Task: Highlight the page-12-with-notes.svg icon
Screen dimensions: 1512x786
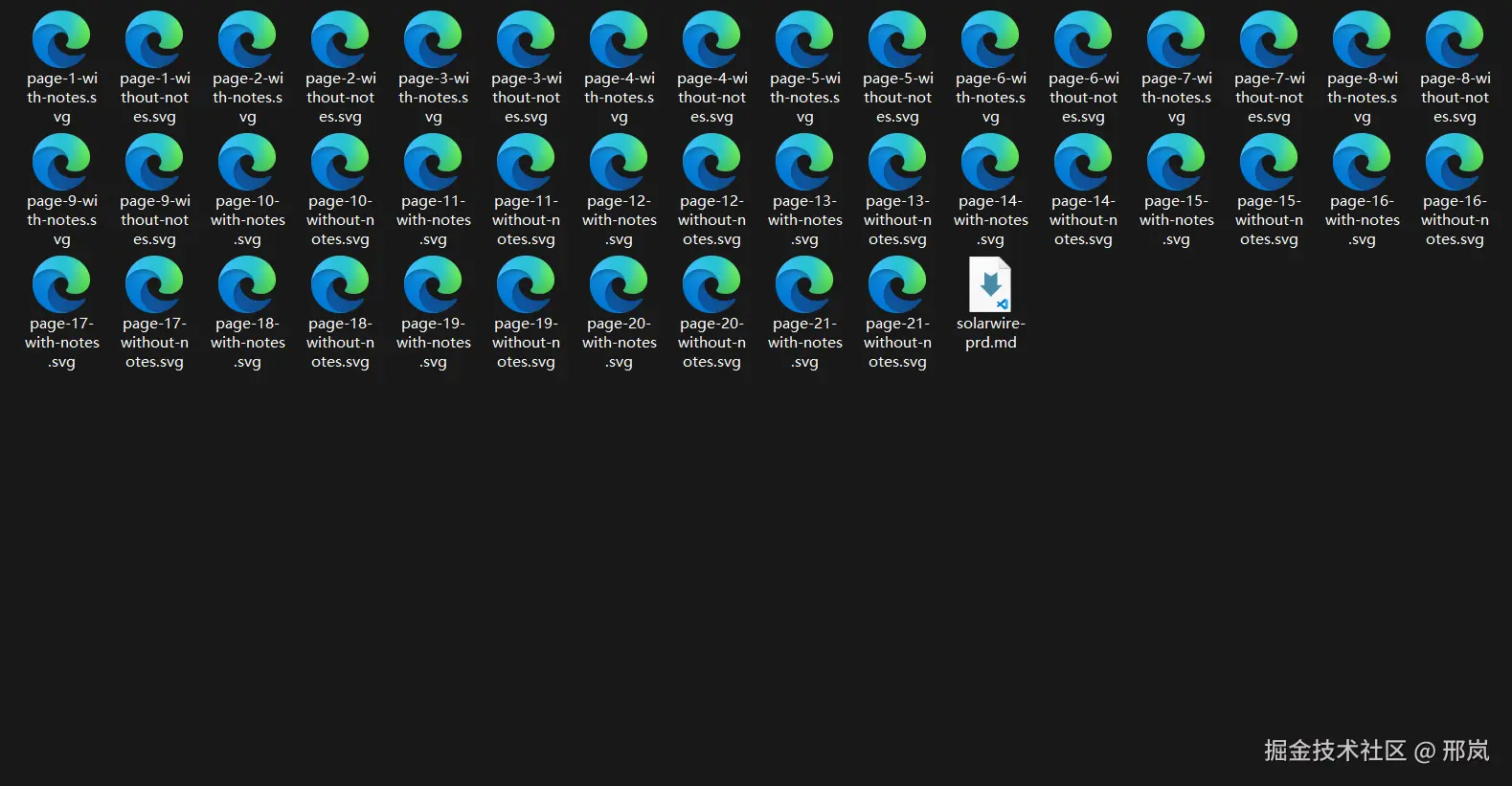Action: (x=619, y=162)
